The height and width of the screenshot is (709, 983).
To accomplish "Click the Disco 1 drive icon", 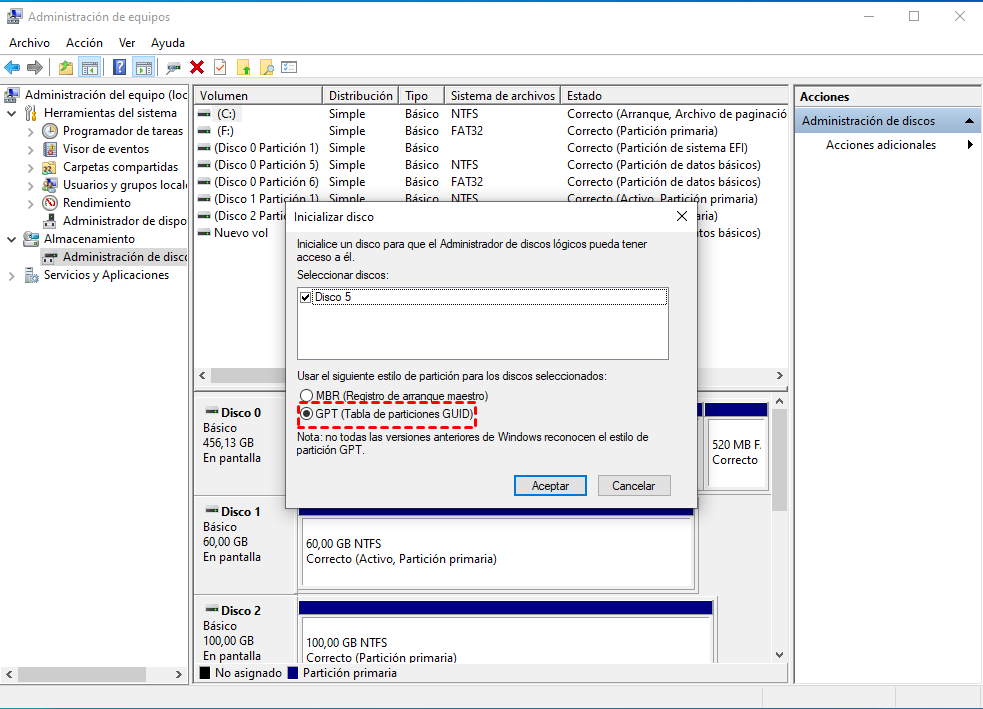I will 212,511.
